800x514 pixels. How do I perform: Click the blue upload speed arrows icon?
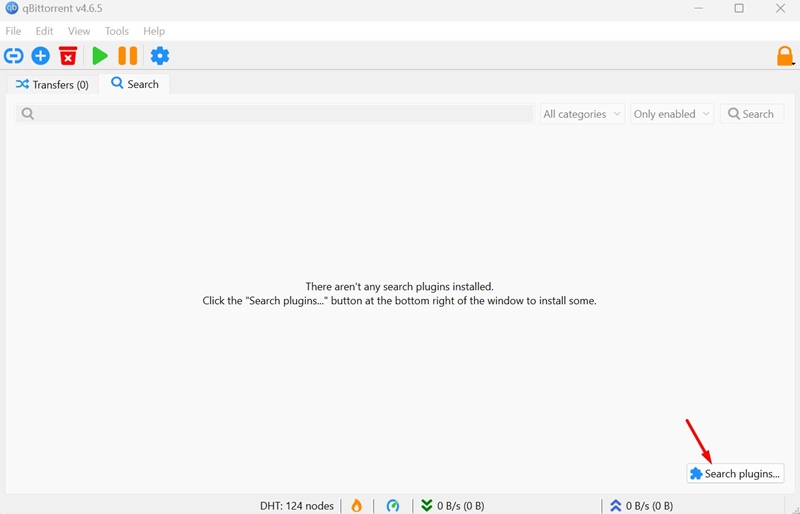point(615,505)
